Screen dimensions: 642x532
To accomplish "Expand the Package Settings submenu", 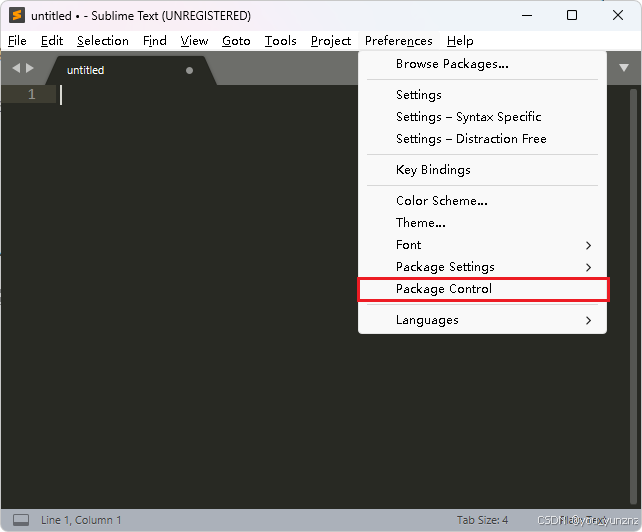I will click(x=482, y=267).
